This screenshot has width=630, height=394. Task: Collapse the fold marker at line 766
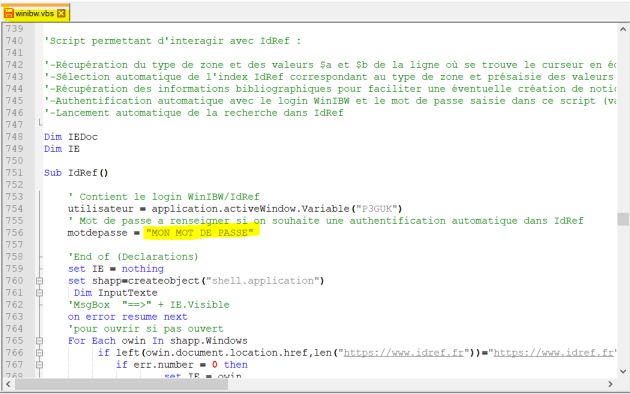39,353
